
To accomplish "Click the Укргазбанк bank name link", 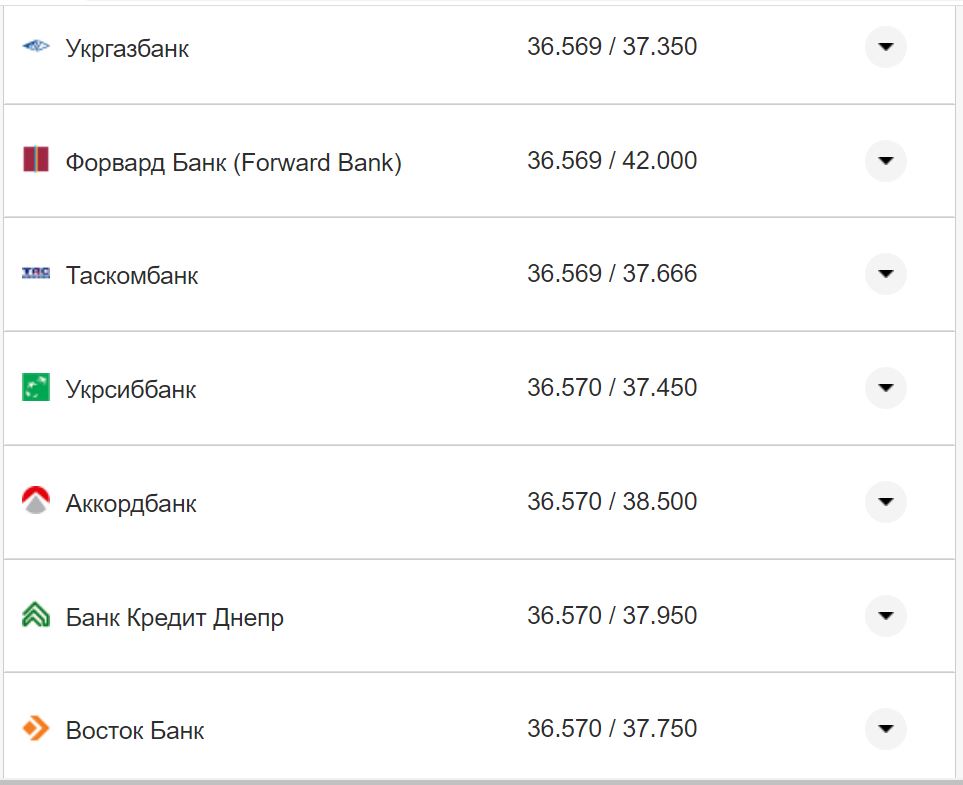I will pyautogui.click(x=128, y=47).
